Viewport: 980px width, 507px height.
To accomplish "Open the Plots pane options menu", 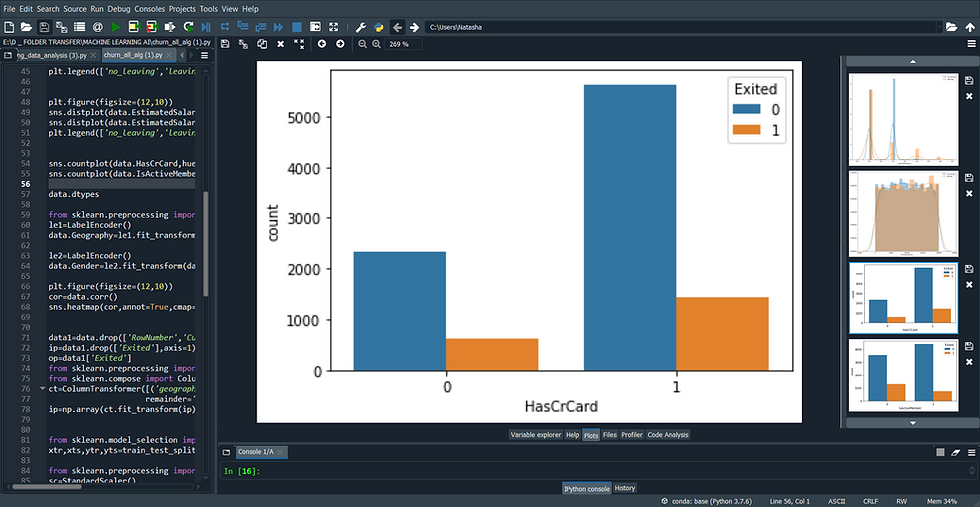I will [x=971, y=44].
